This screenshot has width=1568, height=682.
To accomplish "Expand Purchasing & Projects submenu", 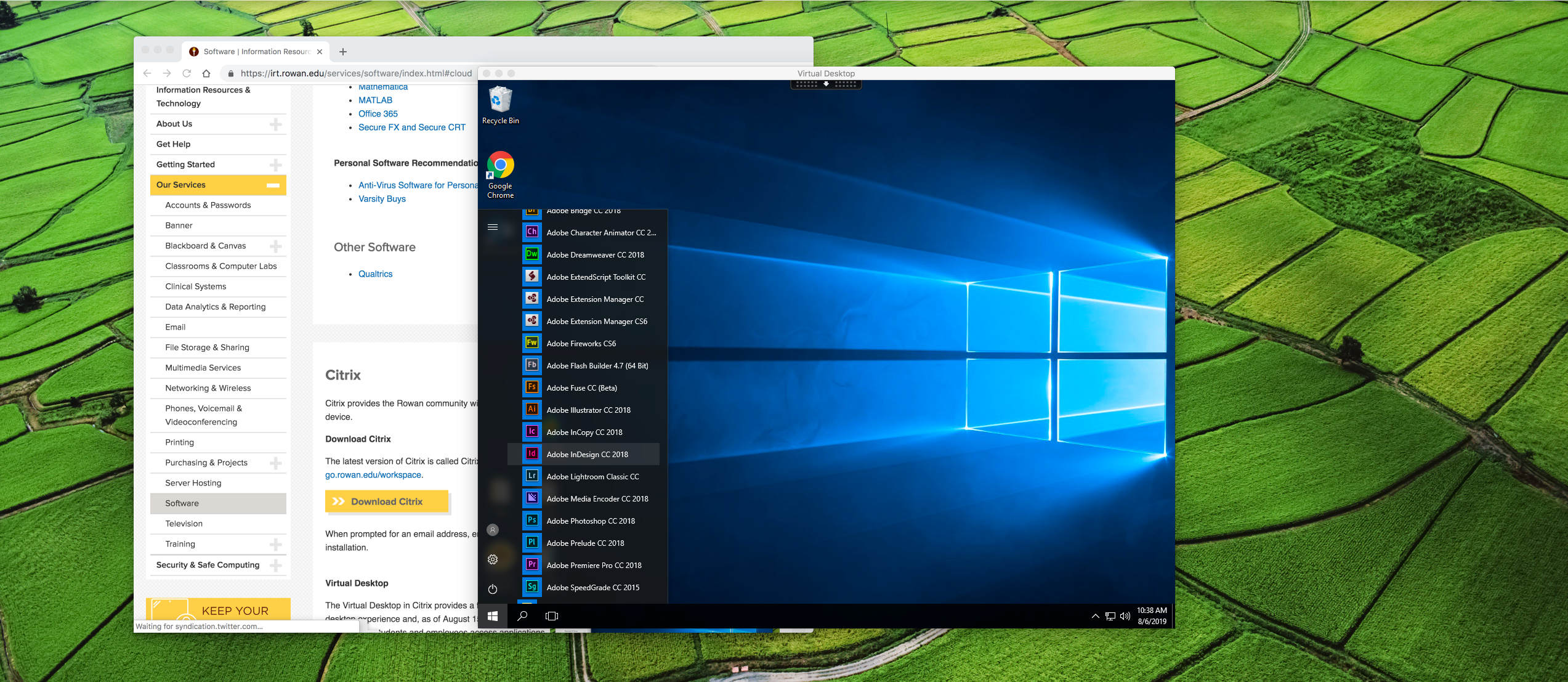I will tap(276, 463).
